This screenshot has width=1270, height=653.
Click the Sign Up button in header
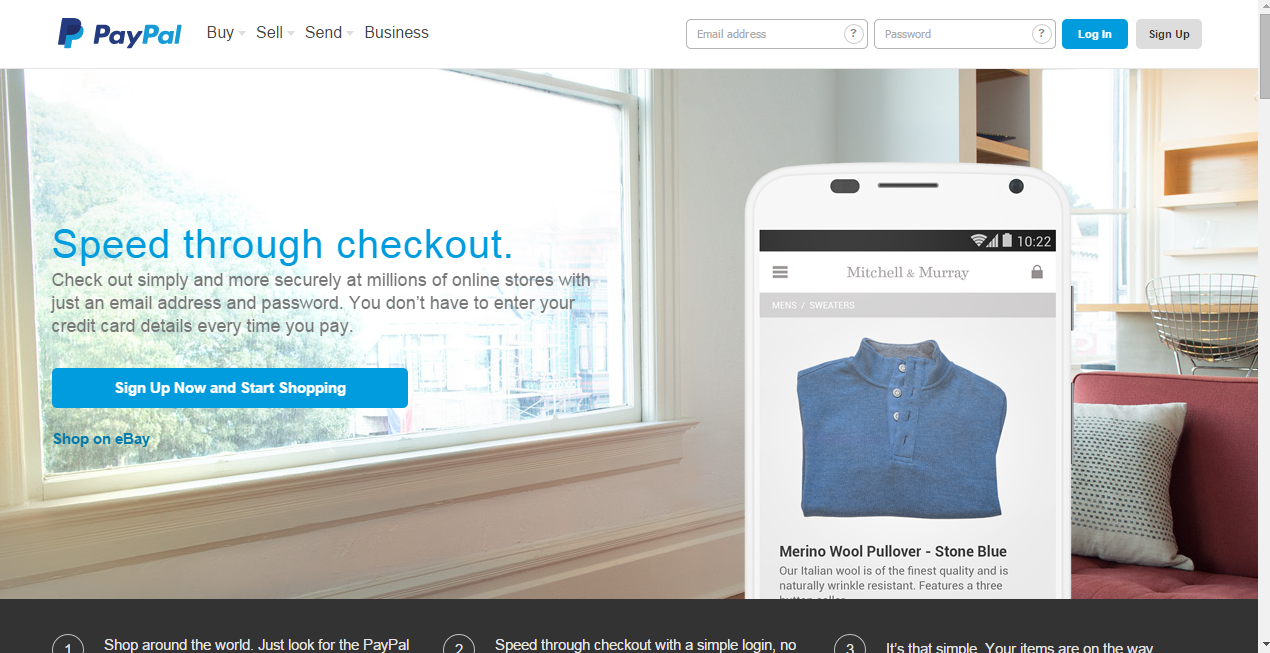[1169, 34]
